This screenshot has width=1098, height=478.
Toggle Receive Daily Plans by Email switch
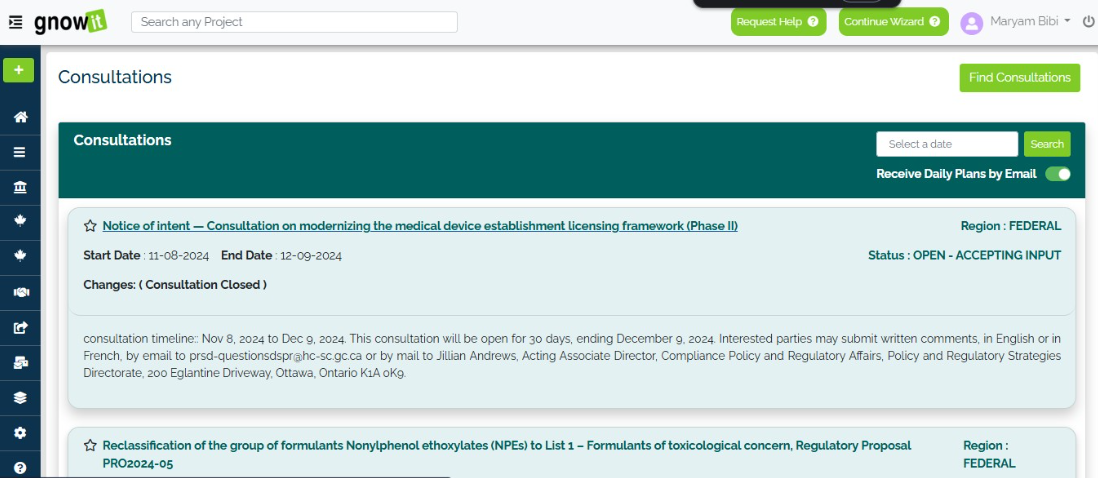coord(1057,174)
